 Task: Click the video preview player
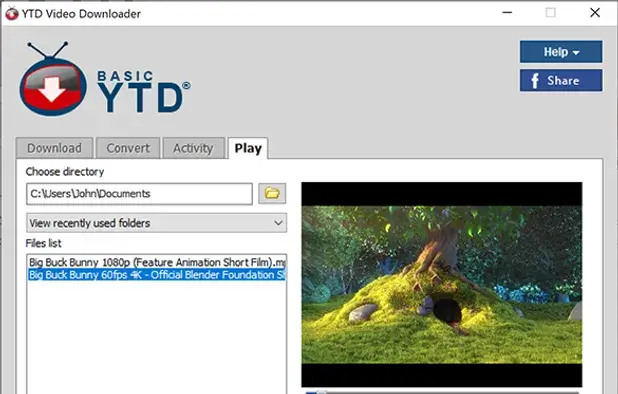click(x=442, y=284)
